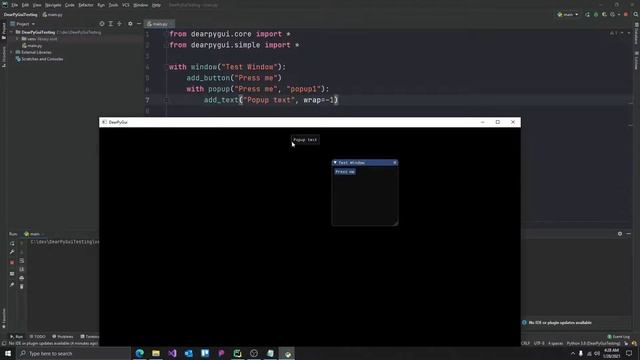Screen dimensions: 640x360
Task: Click the Pin Tab icon in the Run panel
Action: coord(12,284)
